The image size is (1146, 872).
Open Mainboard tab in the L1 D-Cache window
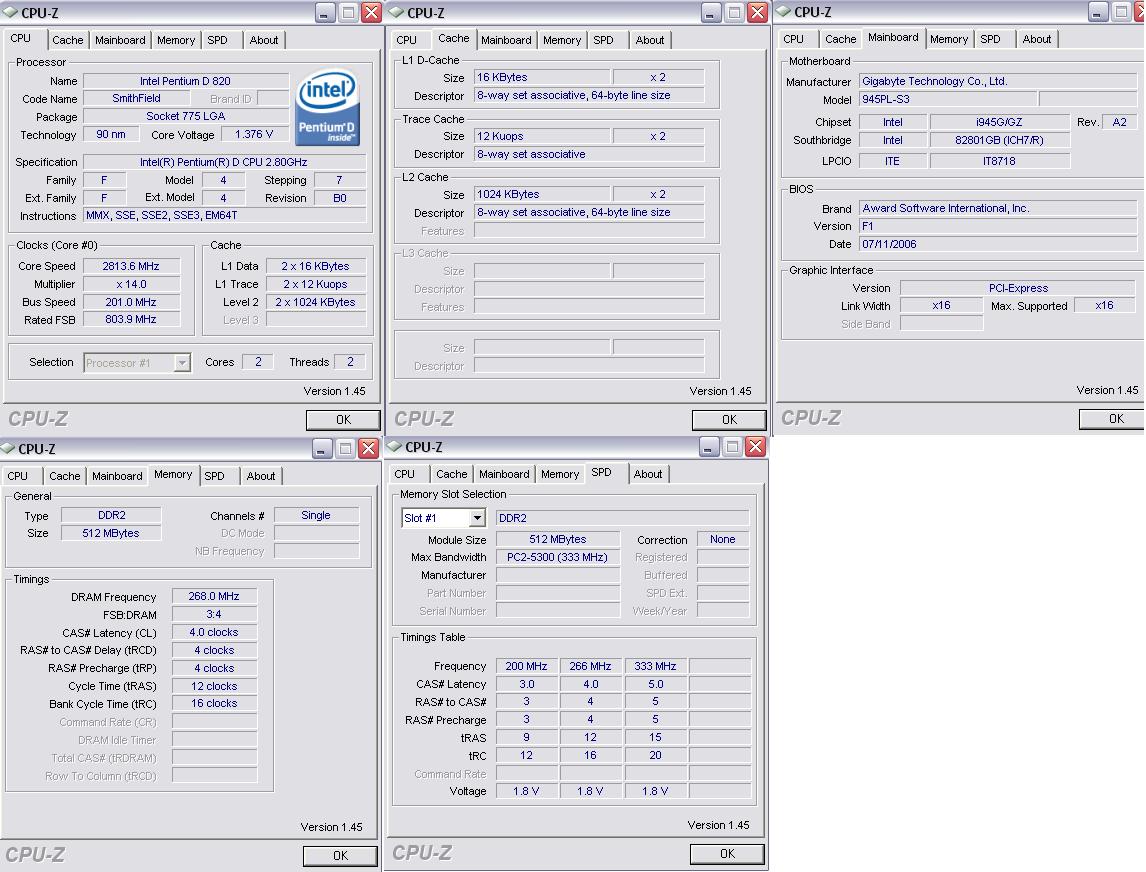pos(506,40)
